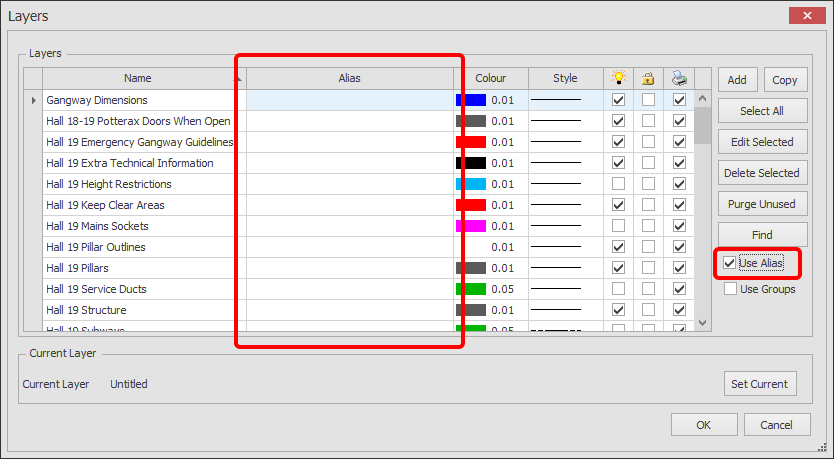
Task: Open cyan swatch of Hall 19 Height Restrictions
Action: pyautogui.click(x=471, y=184)
